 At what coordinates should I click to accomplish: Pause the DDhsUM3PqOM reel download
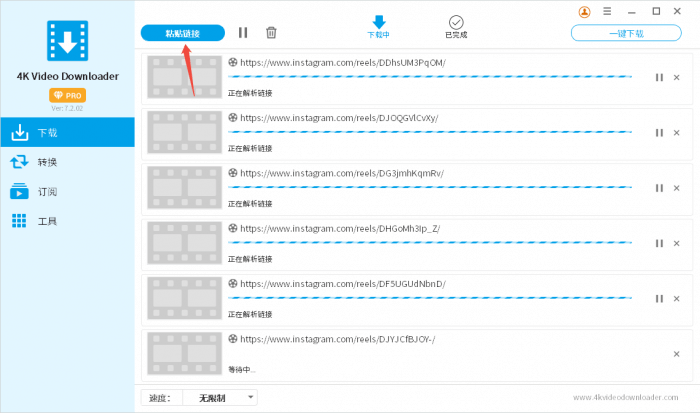pyautogui.click(x=659, y=77)
